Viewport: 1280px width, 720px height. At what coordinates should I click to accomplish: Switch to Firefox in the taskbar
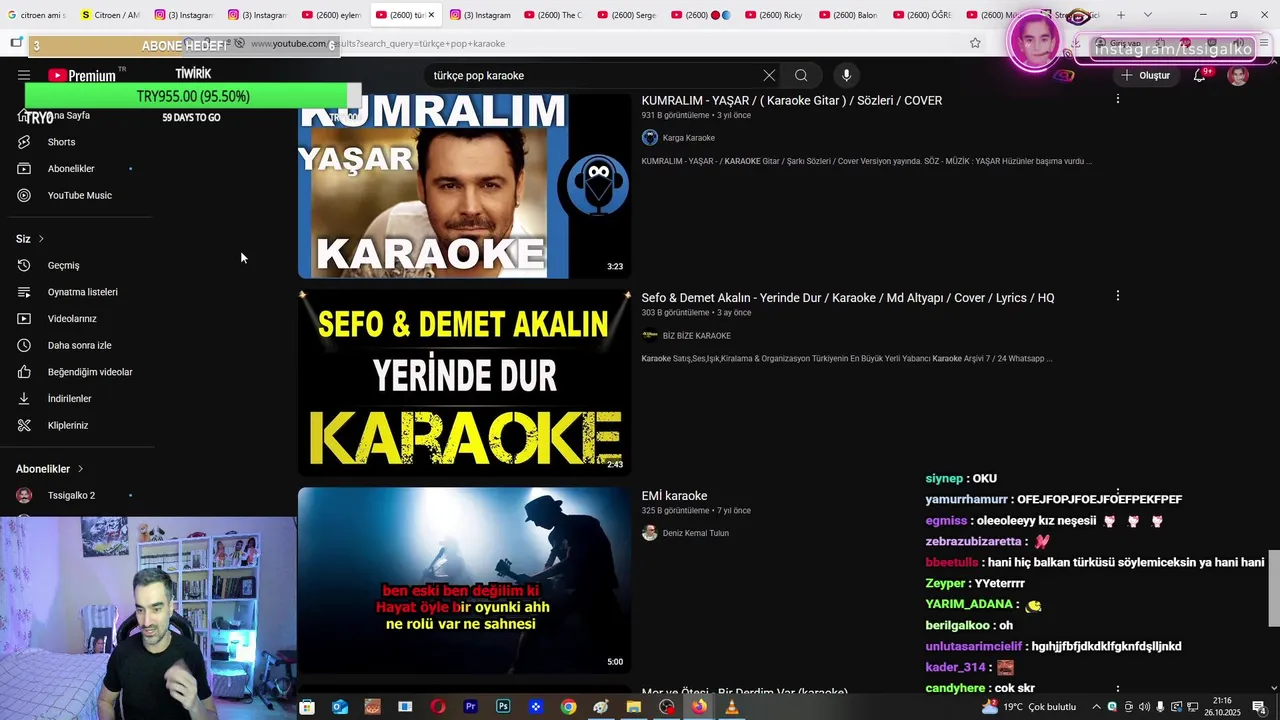699,707
